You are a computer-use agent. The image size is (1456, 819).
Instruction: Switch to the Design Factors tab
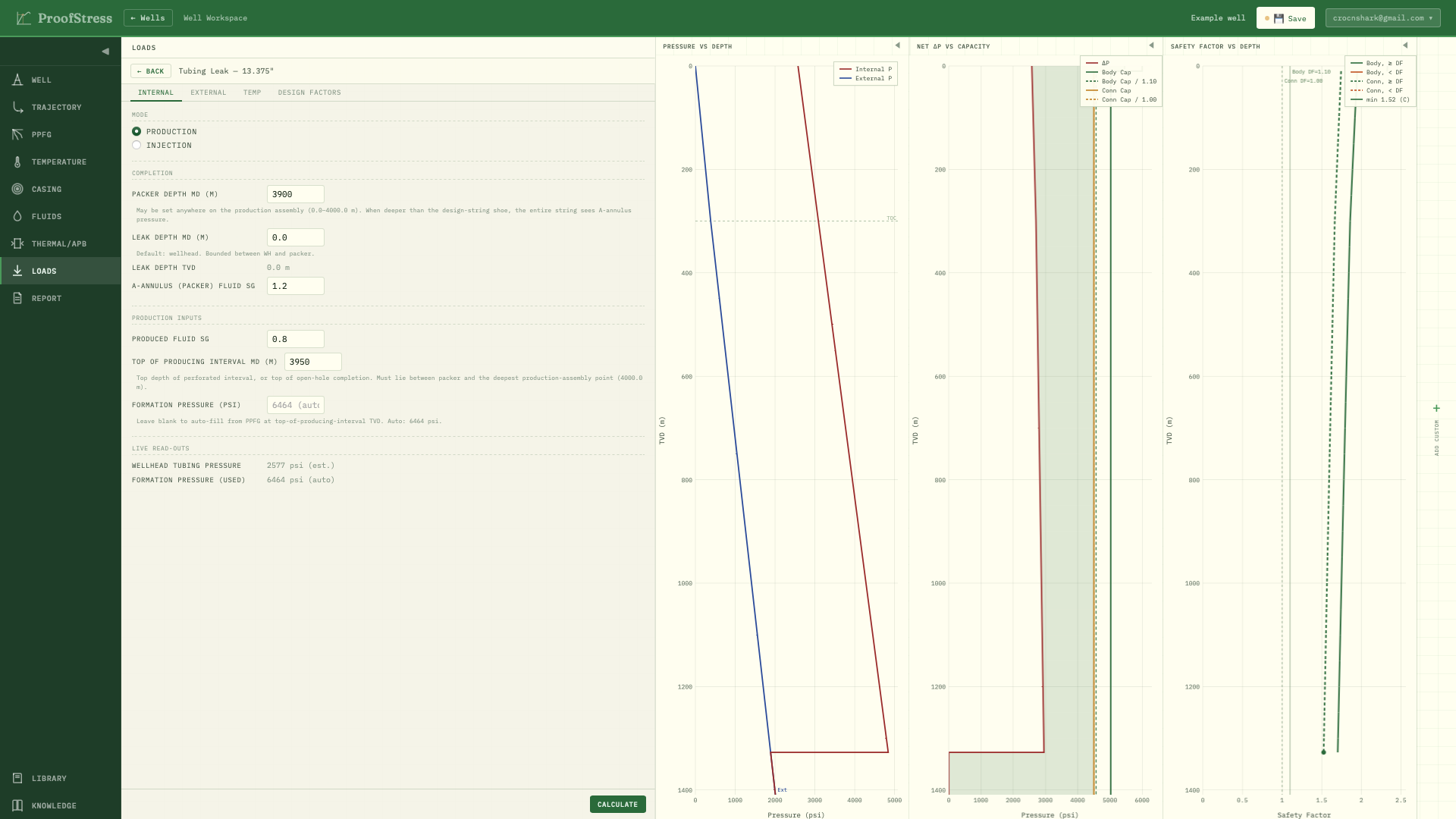point(309,93)
